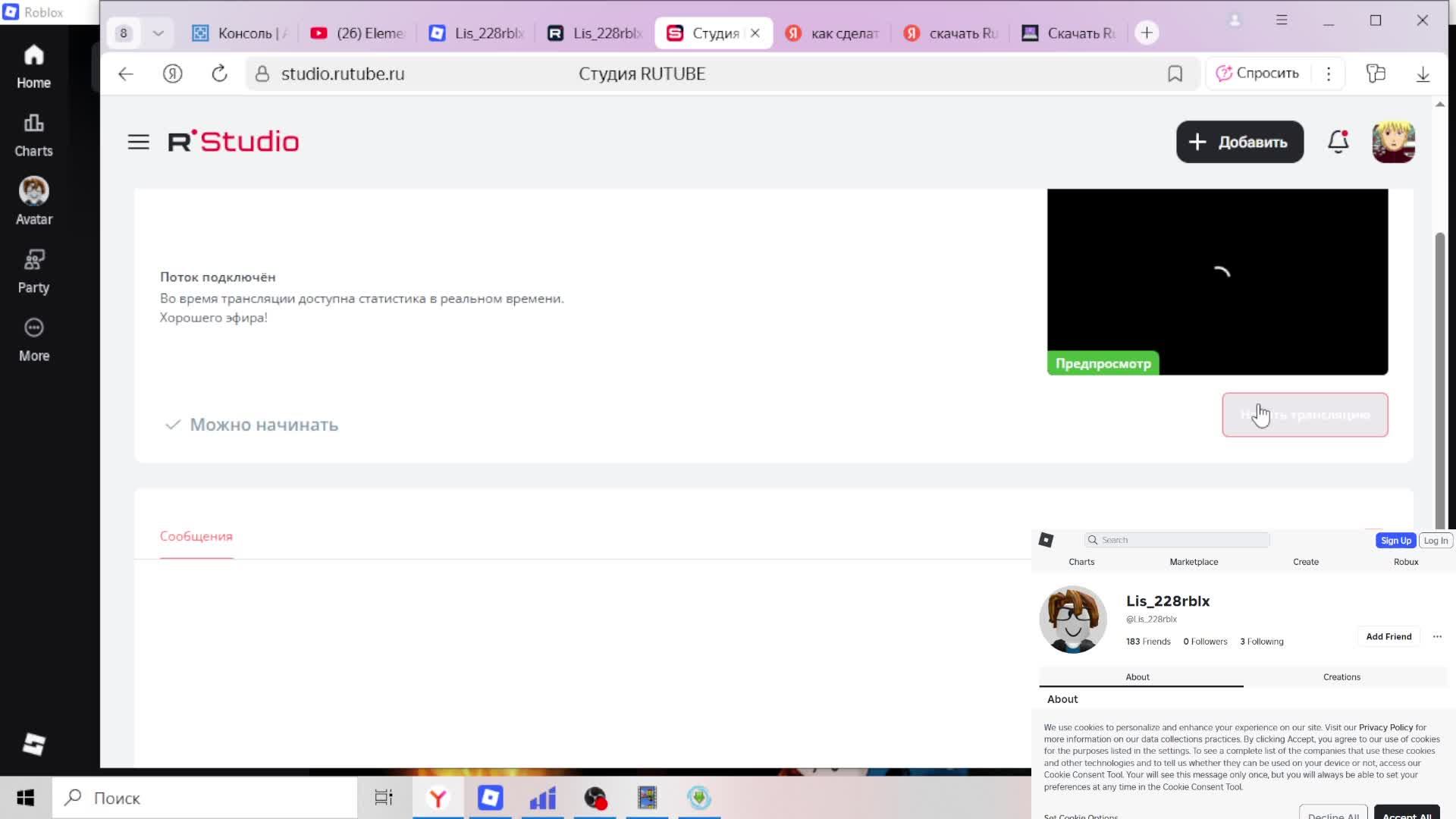The height and width of the screenshot is (819, 1456).
Task: Click the page vertical scrollbar
Action: (1440, 379)
